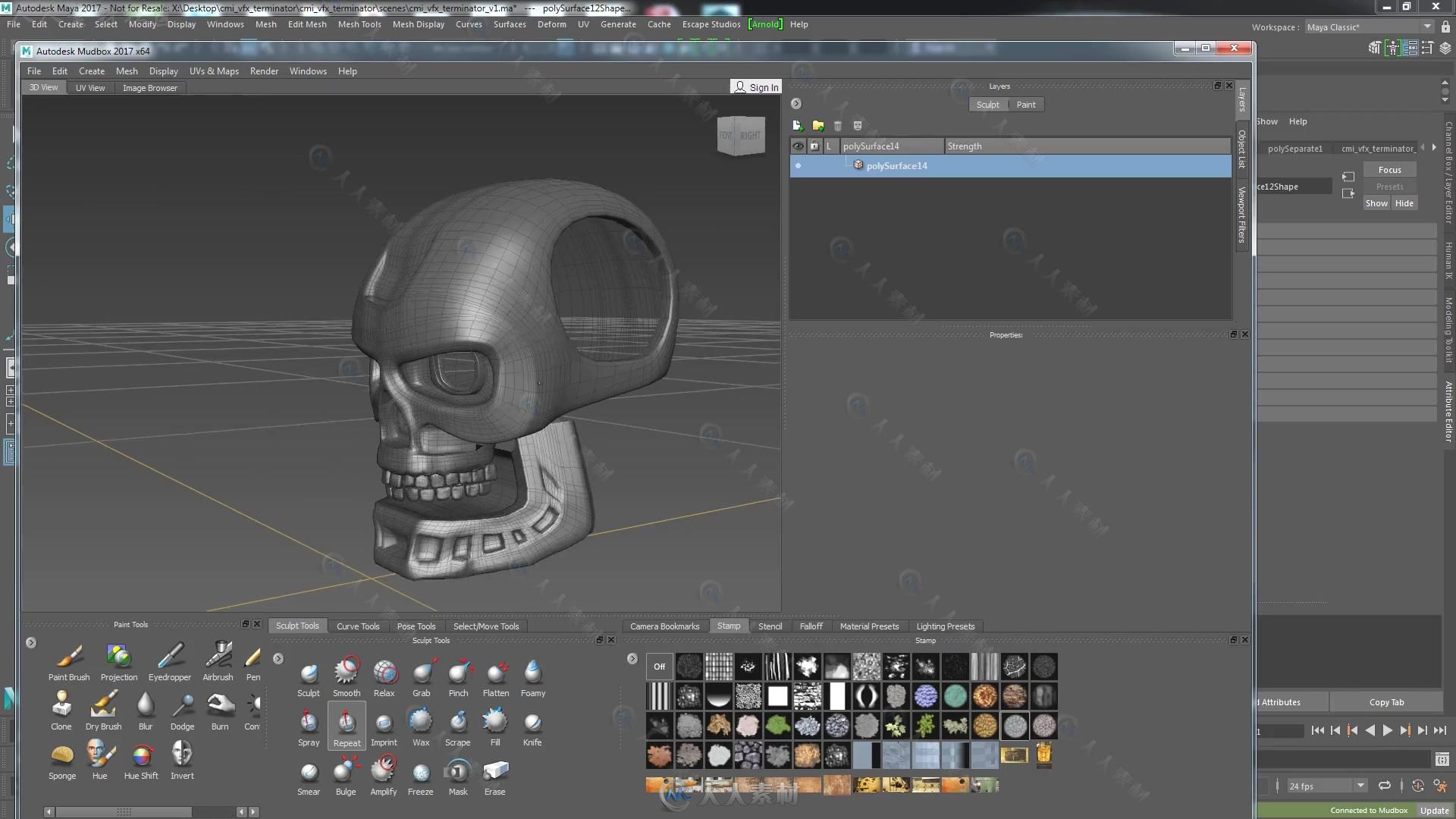Open Mudbox Render menu
Screen dimensions: 1456x819
[264, 71]
